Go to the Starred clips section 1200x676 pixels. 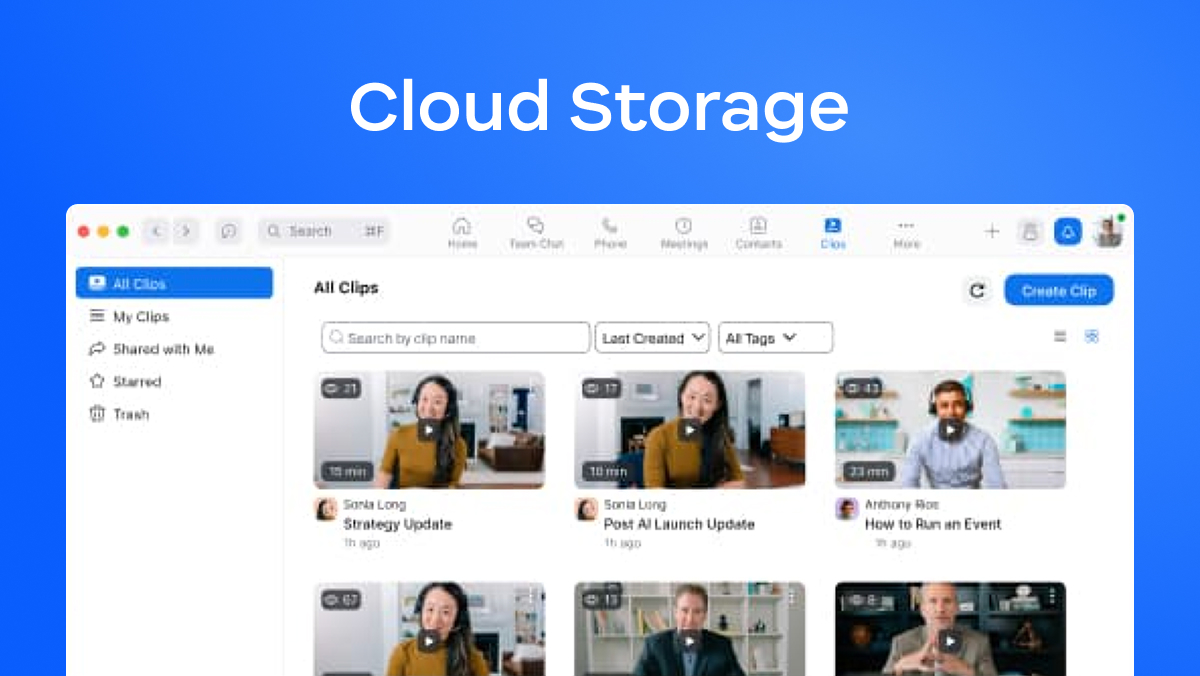136,382
